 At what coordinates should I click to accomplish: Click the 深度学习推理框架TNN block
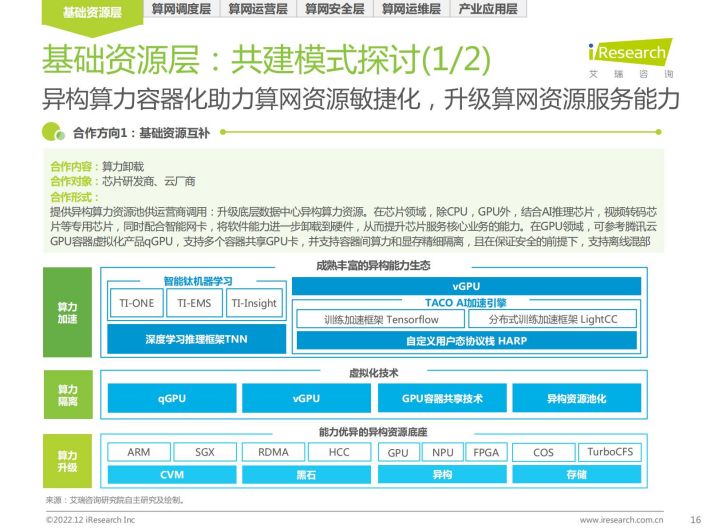(x=197, y=339)
